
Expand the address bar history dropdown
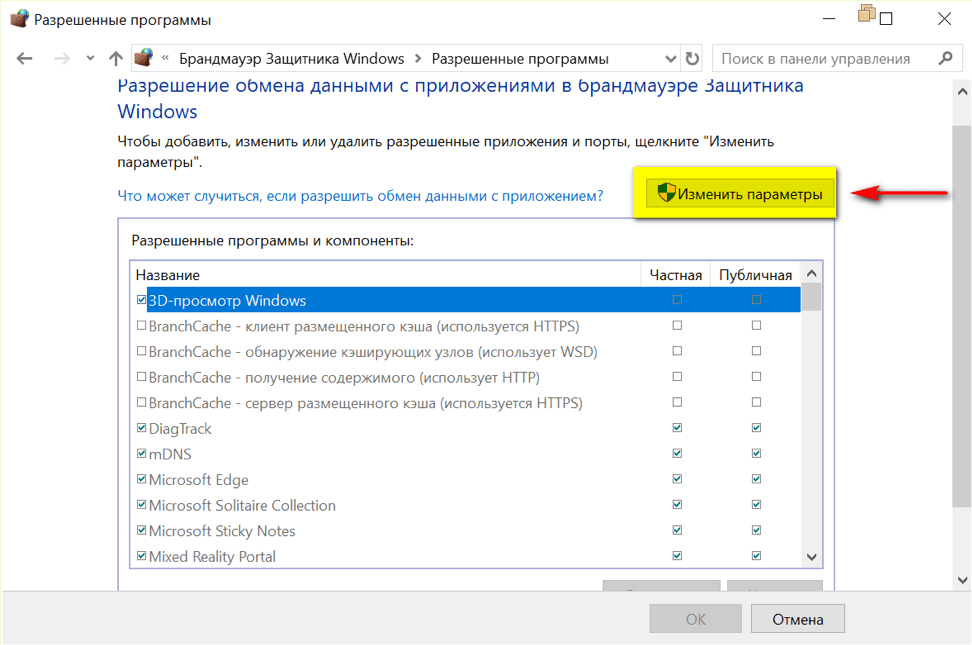pyautogui.click(x=670, y=59)
